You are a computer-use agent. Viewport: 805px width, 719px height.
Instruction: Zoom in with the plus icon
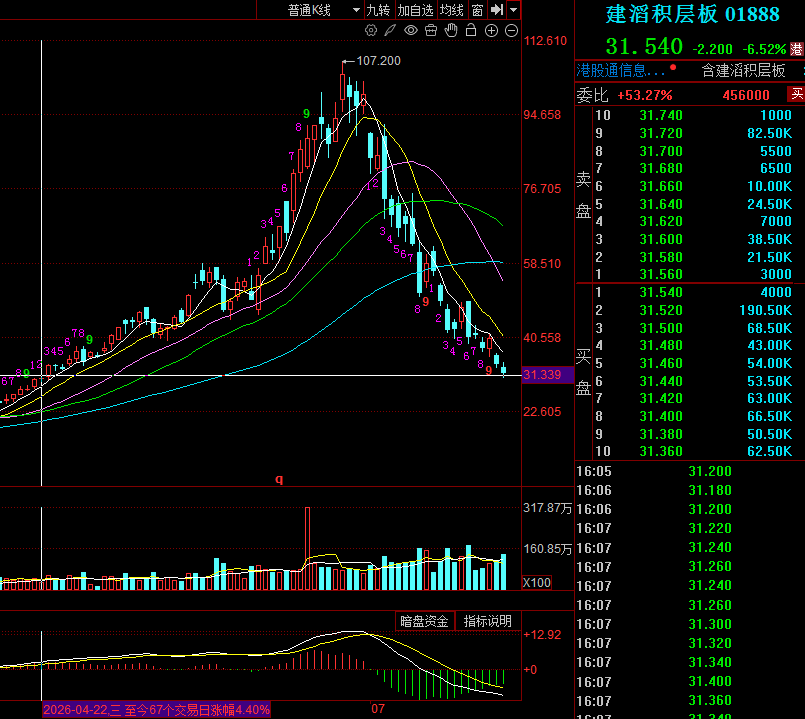pyautogui.click(x=491, y=30)
